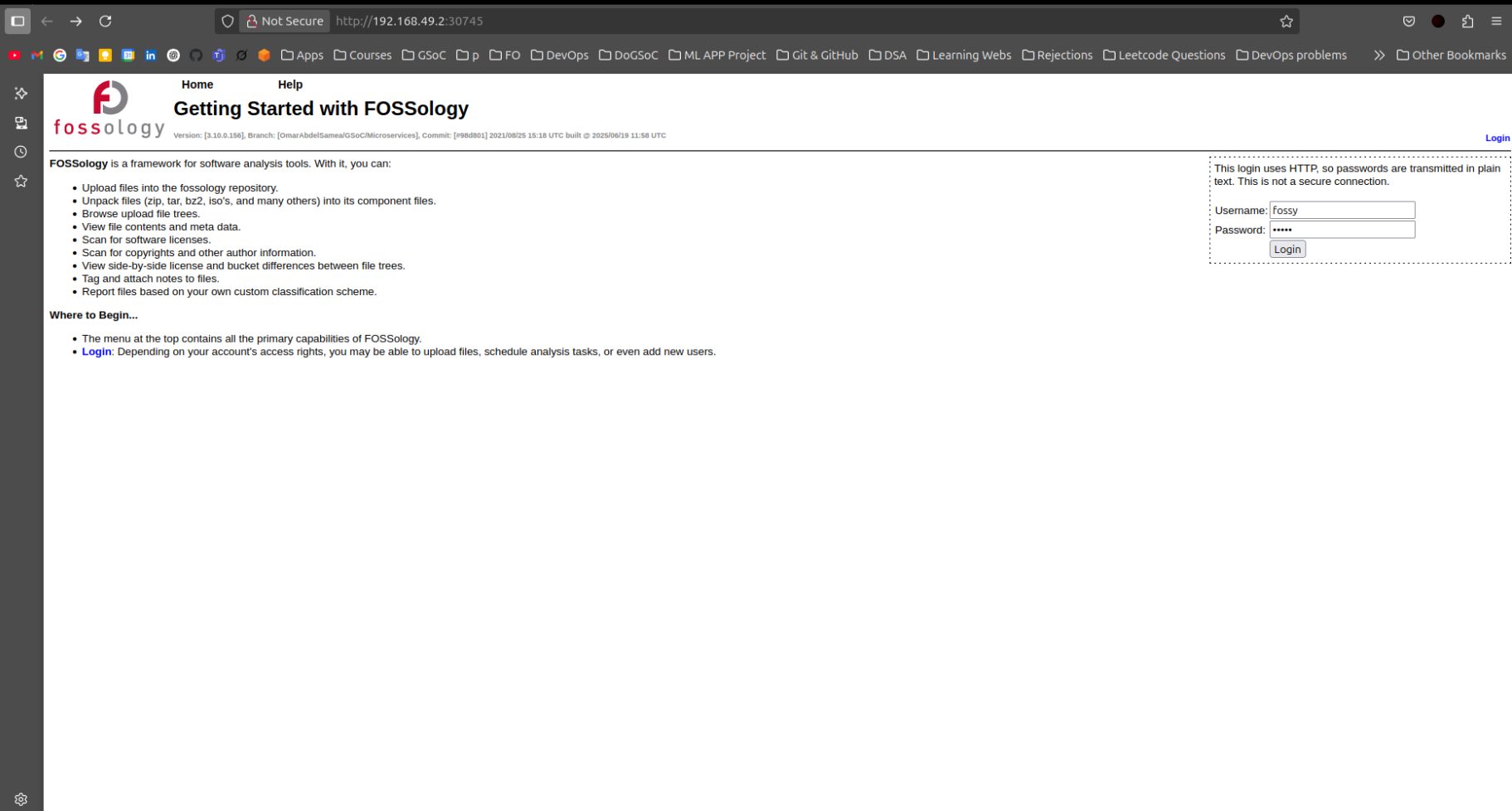Go forward to the next page

[x=76, y=21]
